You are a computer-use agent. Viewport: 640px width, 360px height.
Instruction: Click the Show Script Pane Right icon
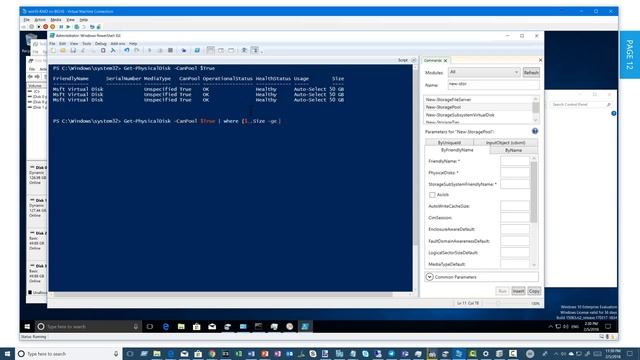221,50
